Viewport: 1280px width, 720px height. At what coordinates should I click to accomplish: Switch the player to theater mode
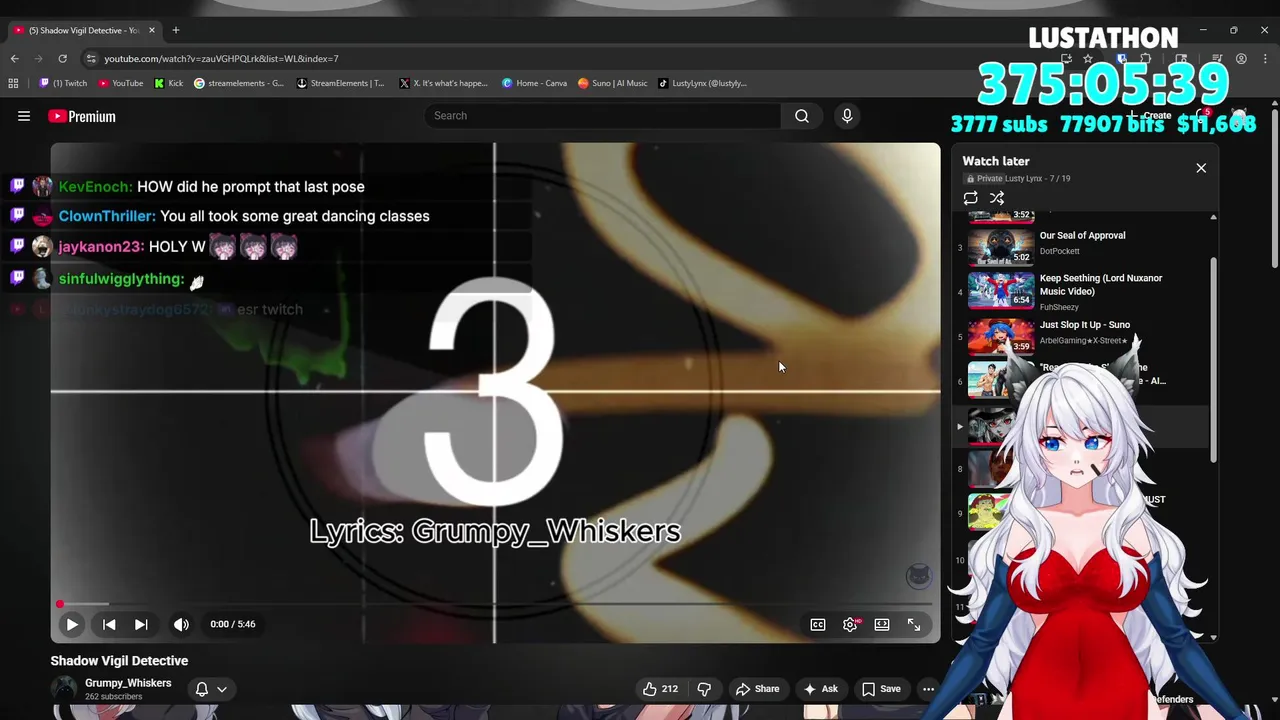[x=882, y=624]
